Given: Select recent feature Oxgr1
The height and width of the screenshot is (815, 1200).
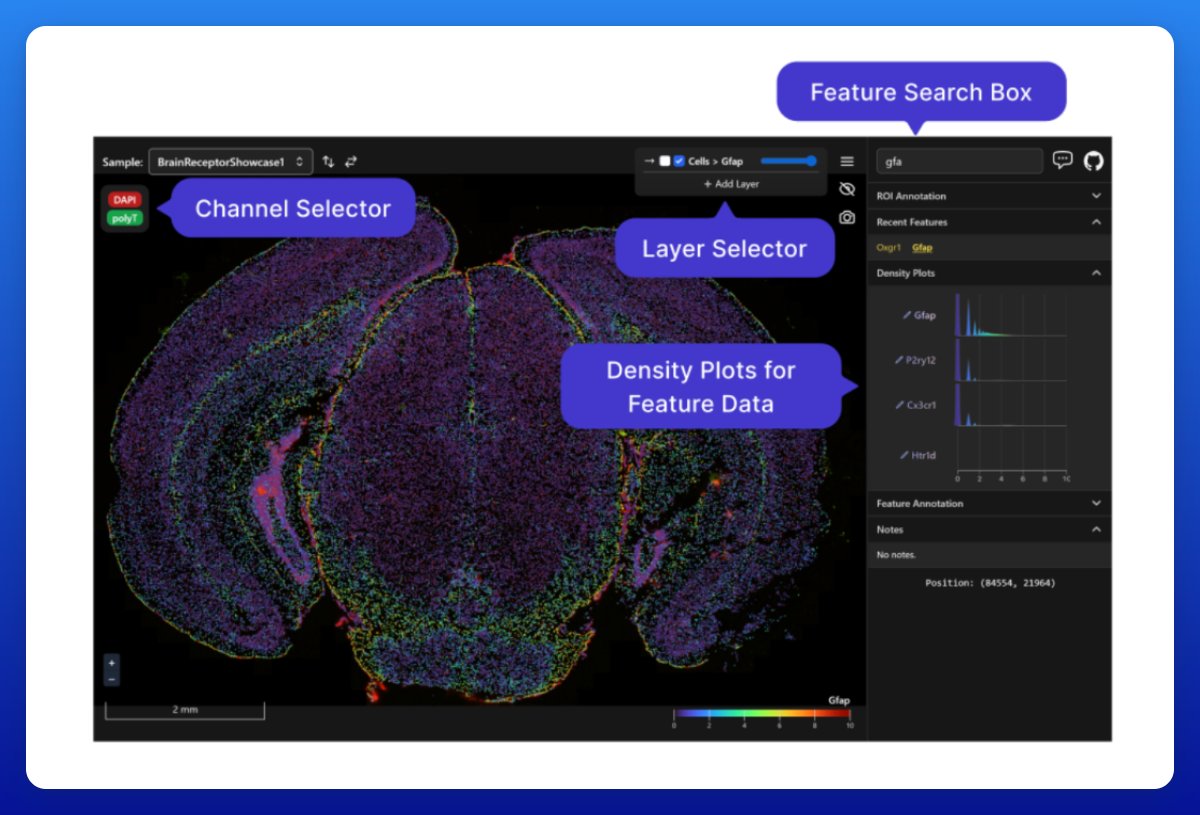Looking at the screenshot, I should click(888, 247).
